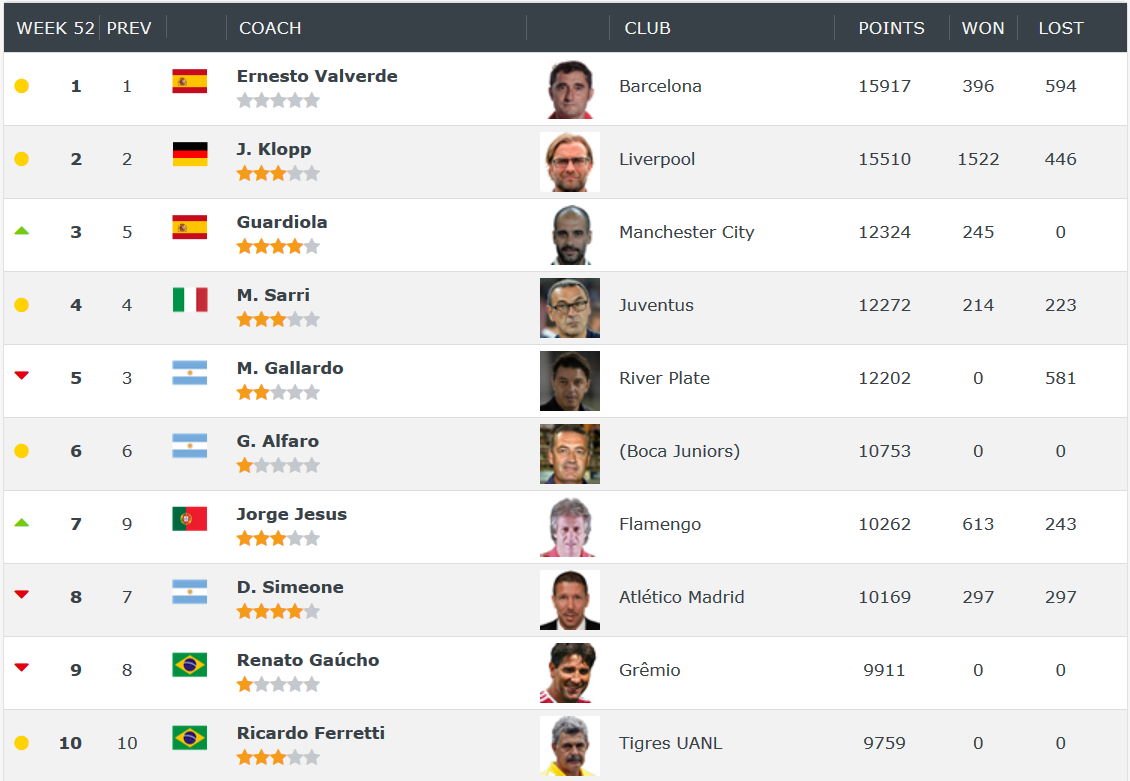The width and height of the screenshot is (1130, 781).
Task: Open the Manchester City club link
Action: (687, 232)
